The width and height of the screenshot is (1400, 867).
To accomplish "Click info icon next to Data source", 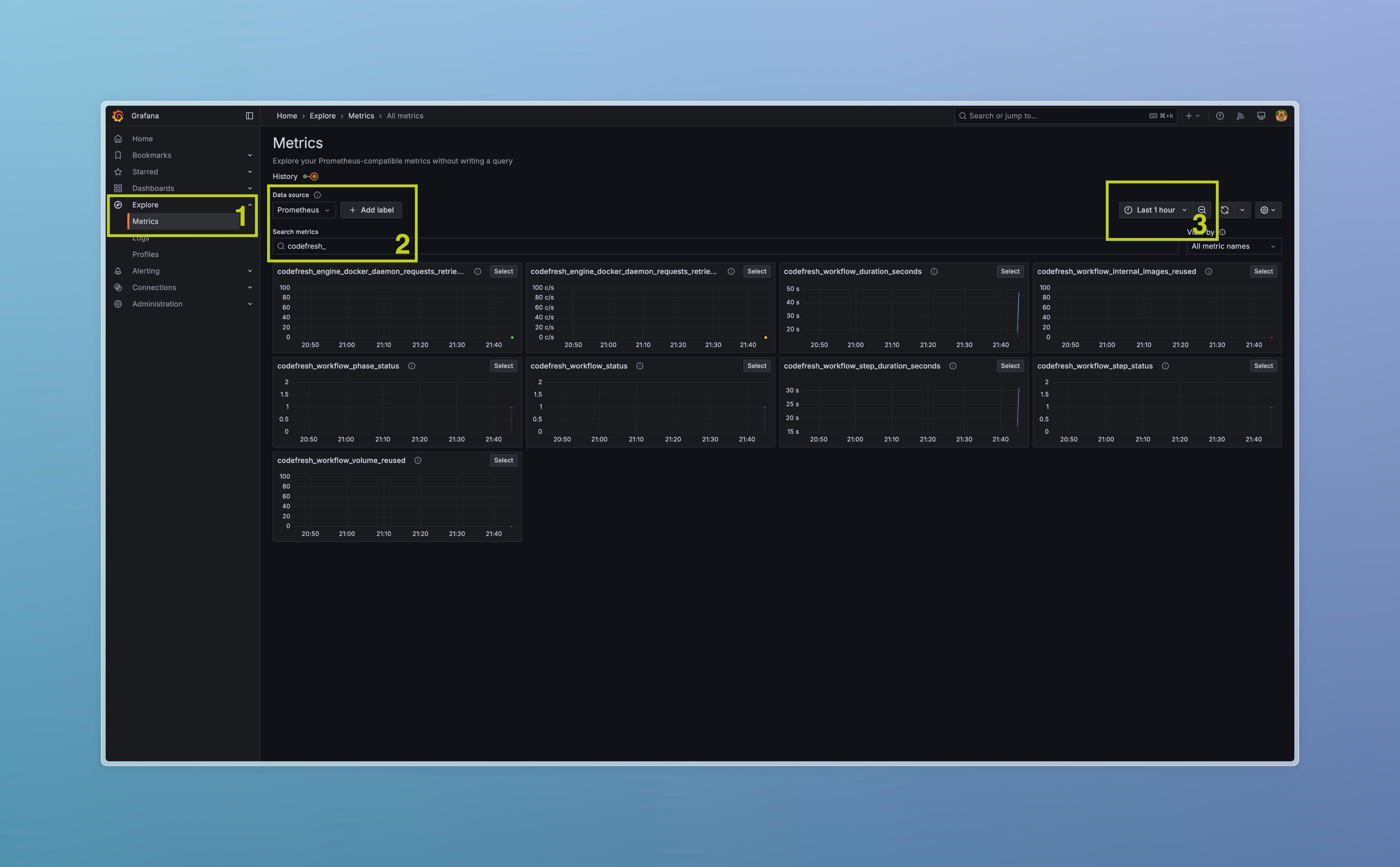I will (317, 195).
